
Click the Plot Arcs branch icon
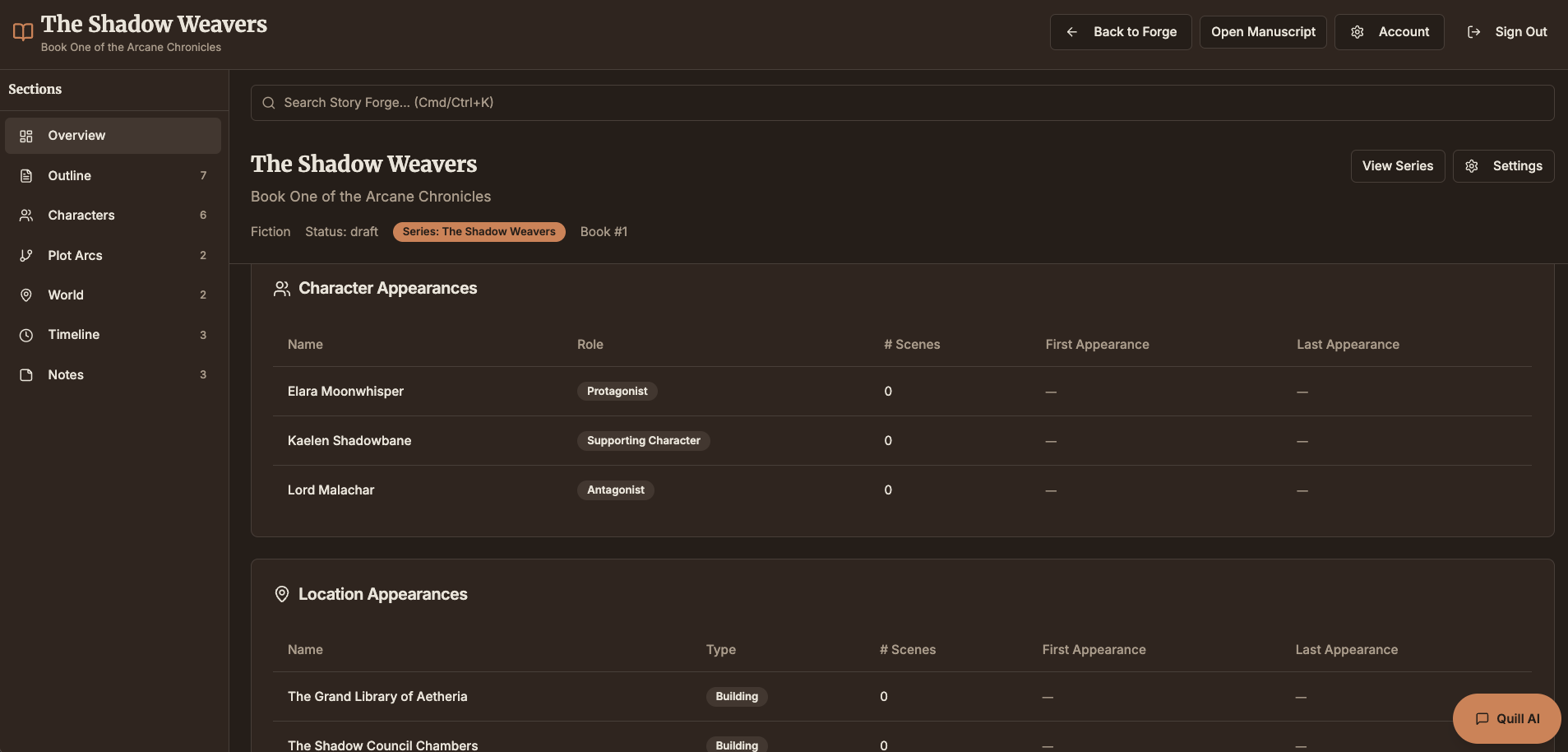click(x=26, y=256)
